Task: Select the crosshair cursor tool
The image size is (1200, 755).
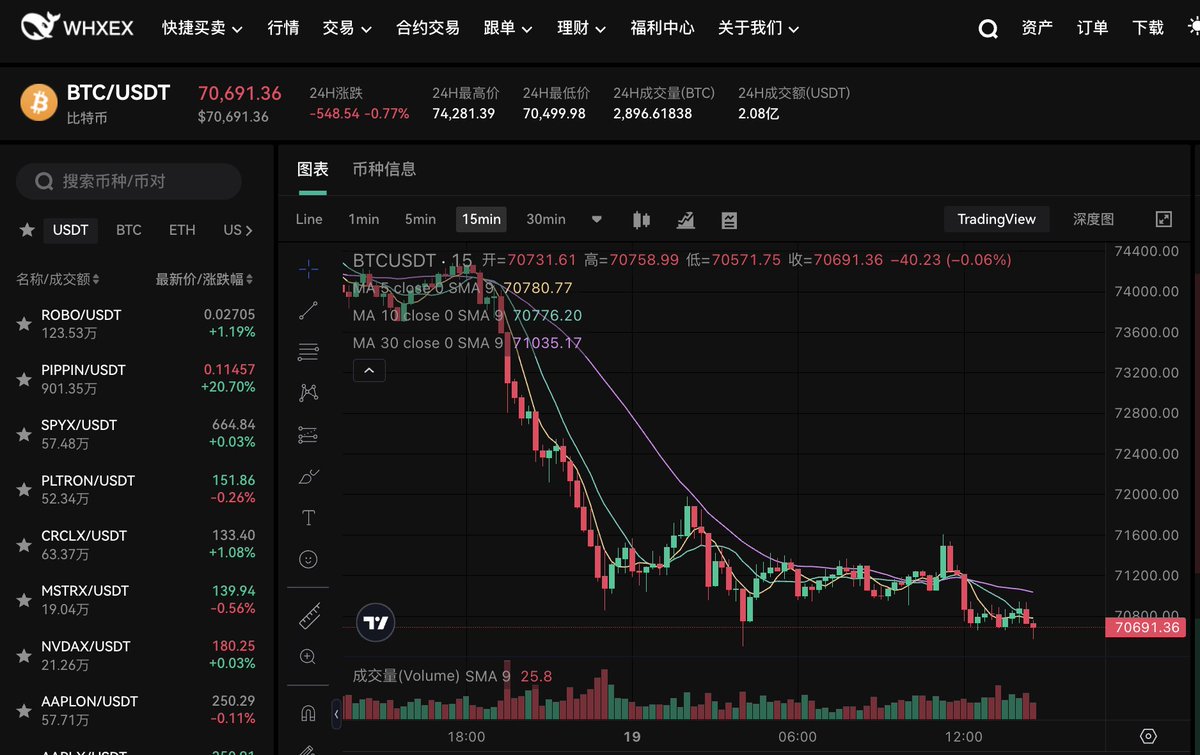Action: point(308,268)
